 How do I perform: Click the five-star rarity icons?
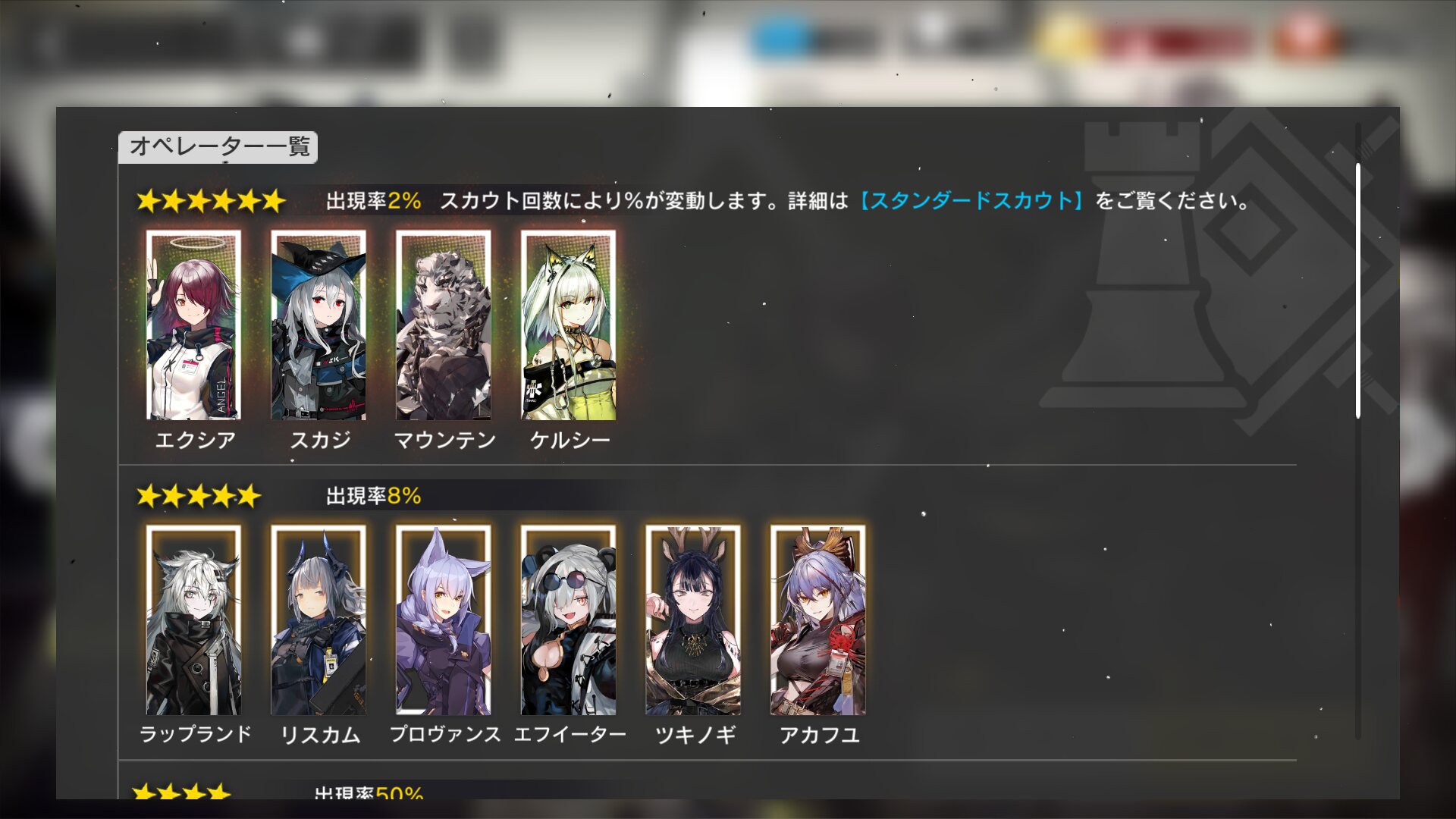[199, 496]
